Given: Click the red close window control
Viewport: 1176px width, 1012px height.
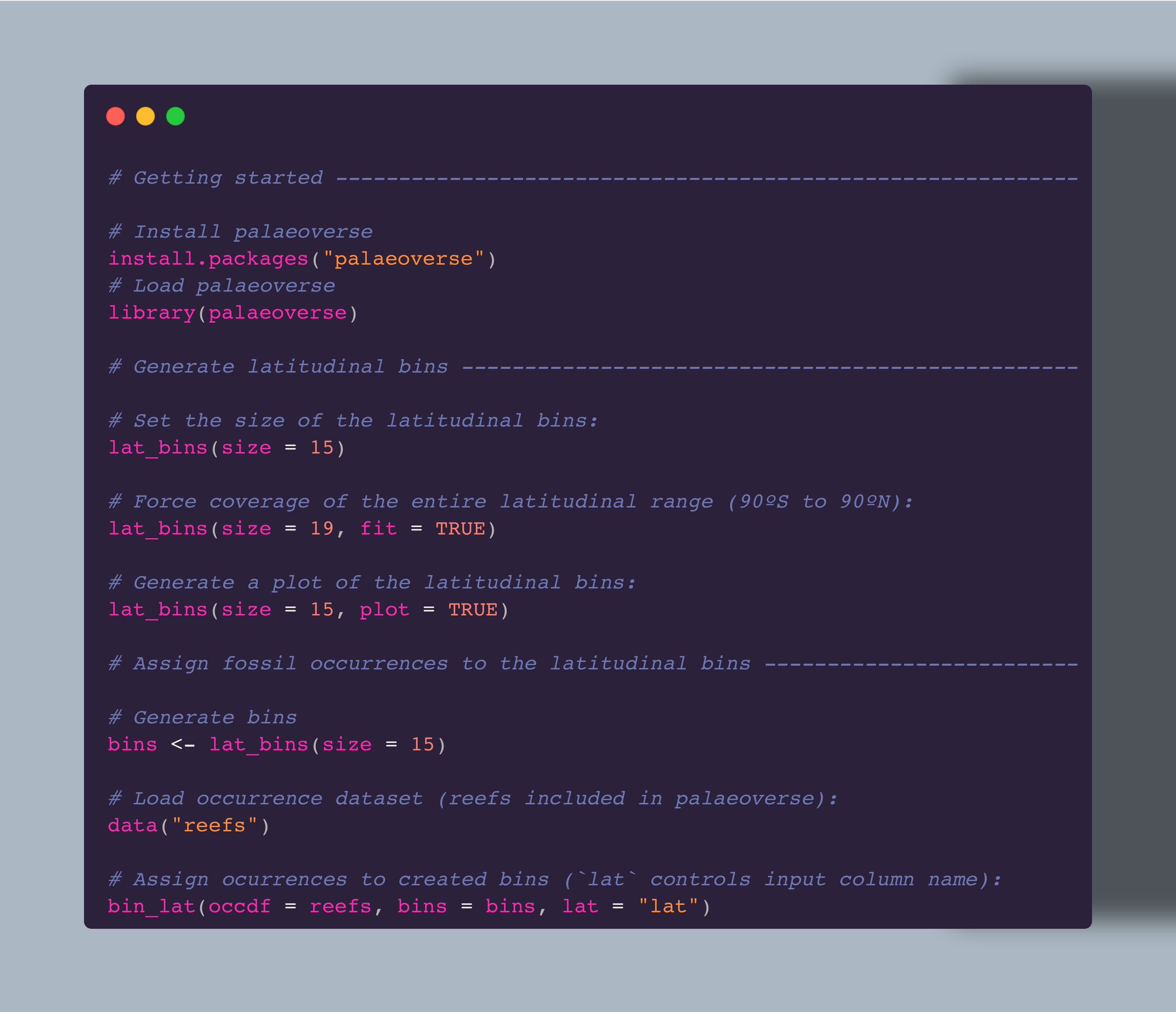Looking at the screenshot, I should (116, 117).
